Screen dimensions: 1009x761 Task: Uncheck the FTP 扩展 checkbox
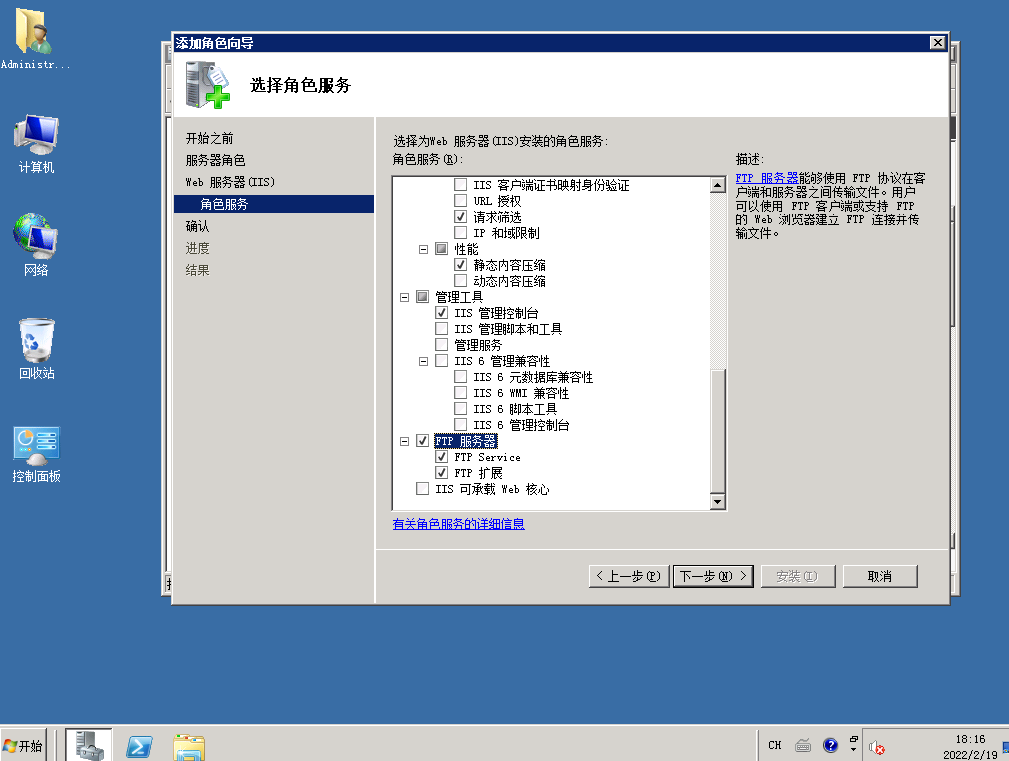click(x=441, y=473)
